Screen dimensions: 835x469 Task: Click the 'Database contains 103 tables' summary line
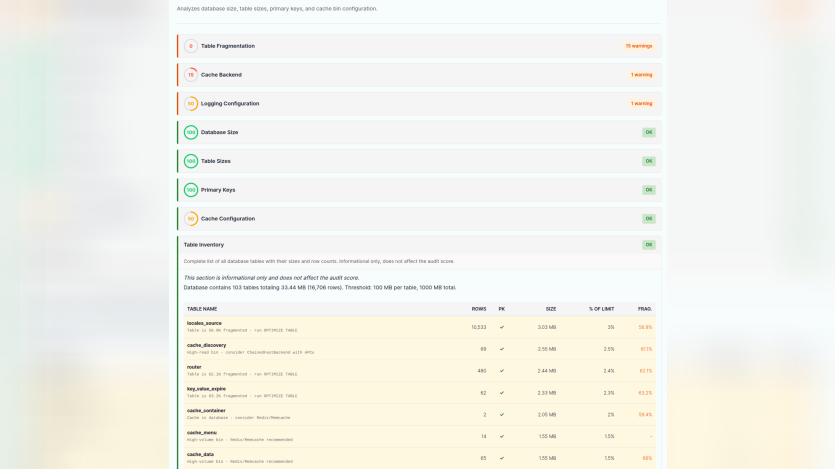(320, 287)
